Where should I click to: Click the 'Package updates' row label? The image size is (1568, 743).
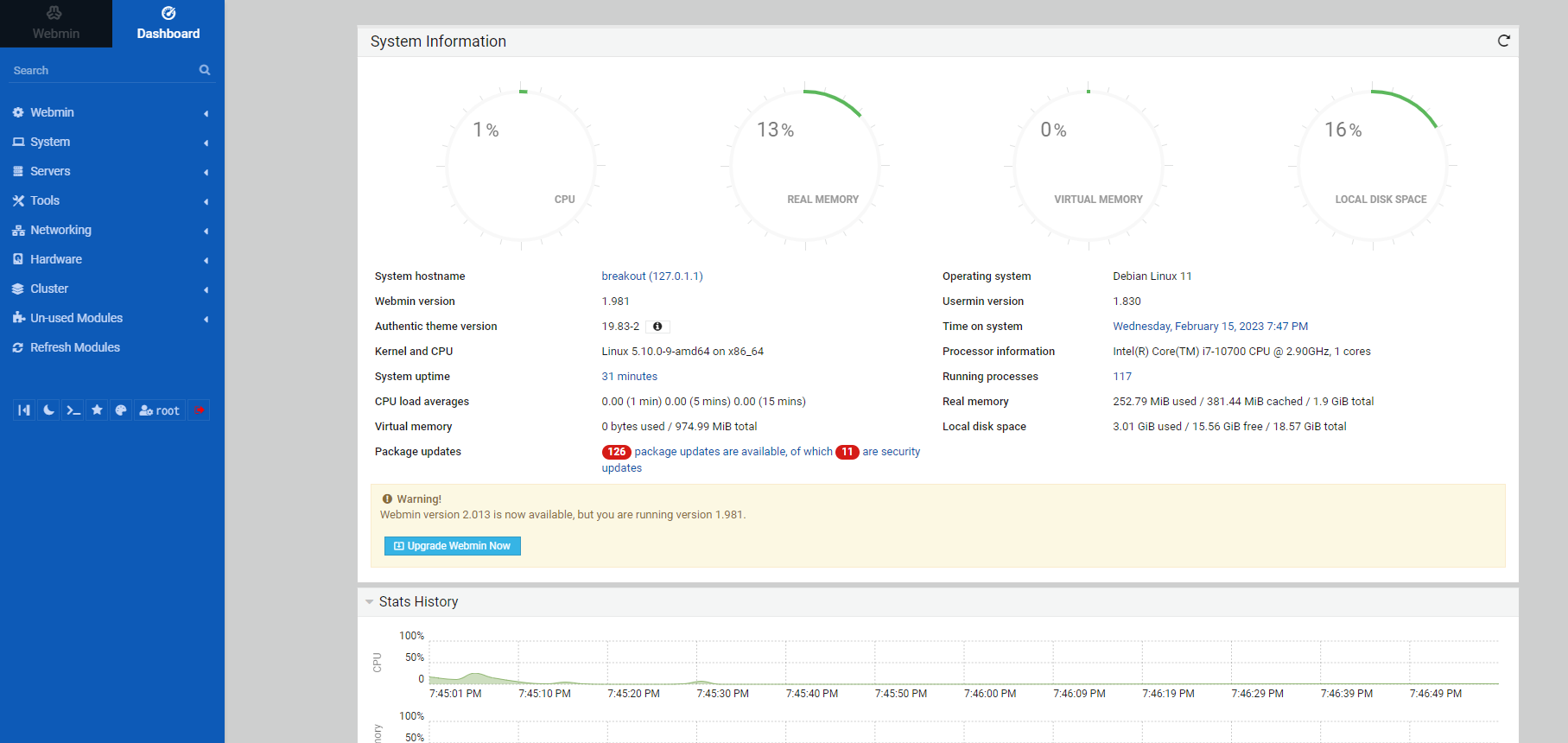418,452
